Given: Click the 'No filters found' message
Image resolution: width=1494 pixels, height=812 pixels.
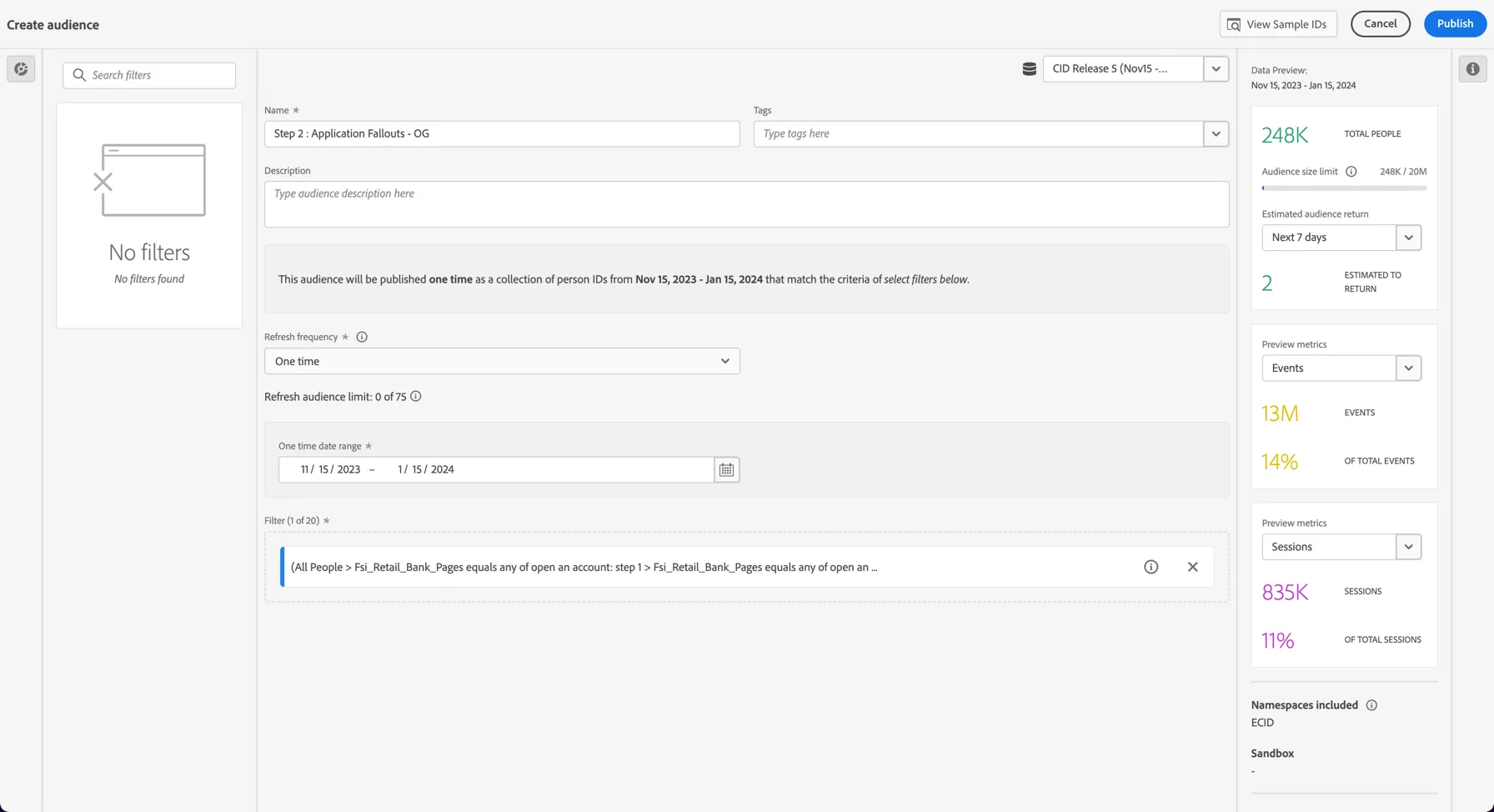Looking at the screenshot, I should coord(149,279).
